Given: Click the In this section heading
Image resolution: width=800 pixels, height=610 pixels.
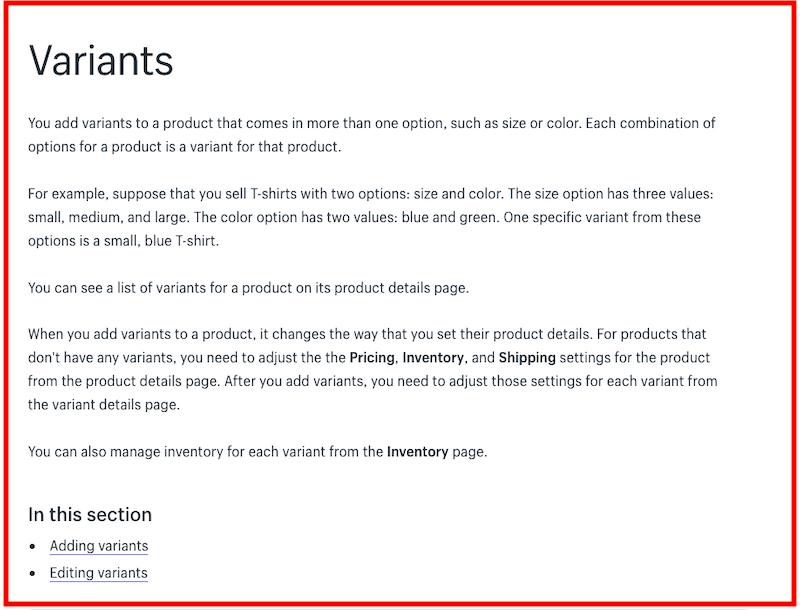Looking at the screenshot, I should coord(90,514).
